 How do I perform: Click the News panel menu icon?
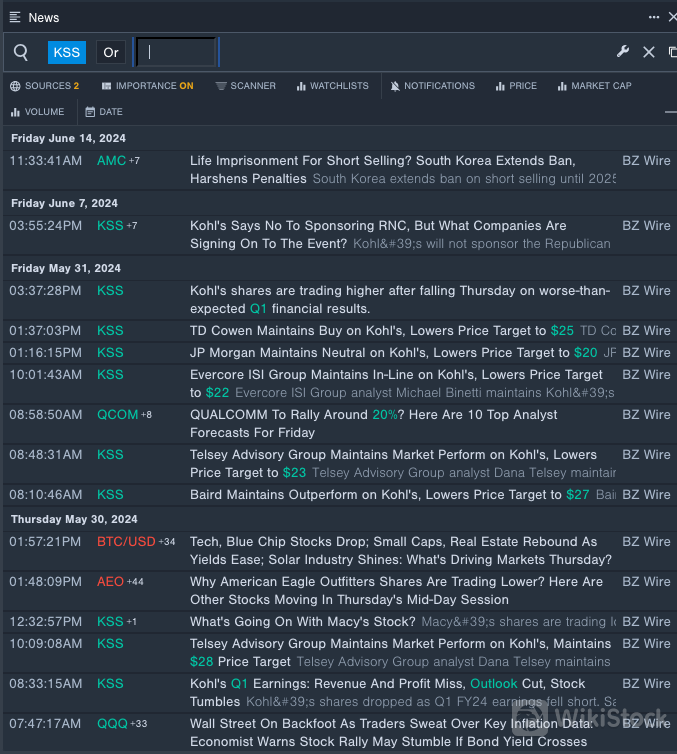click(x=15, y=17)
